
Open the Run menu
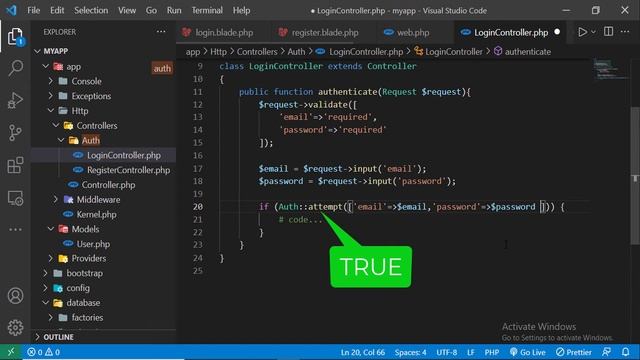pos(174,10)
